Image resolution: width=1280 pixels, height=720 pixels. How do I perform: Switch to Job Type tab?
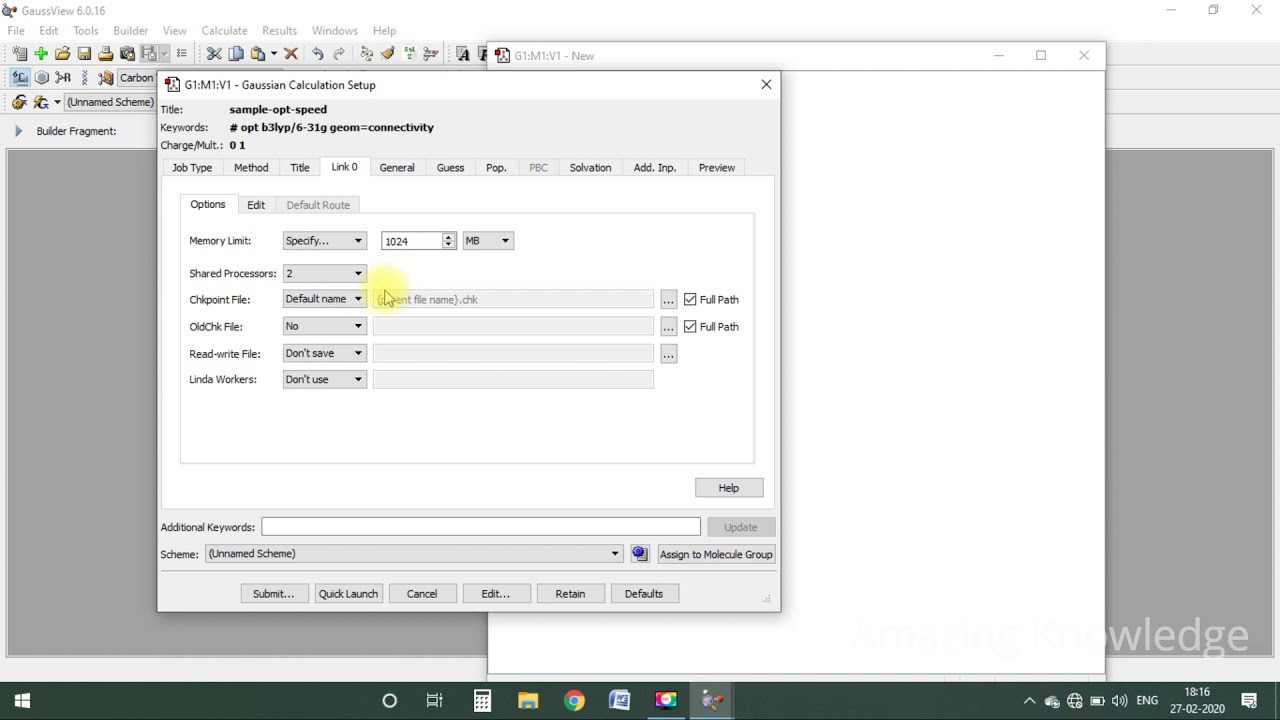192,168
